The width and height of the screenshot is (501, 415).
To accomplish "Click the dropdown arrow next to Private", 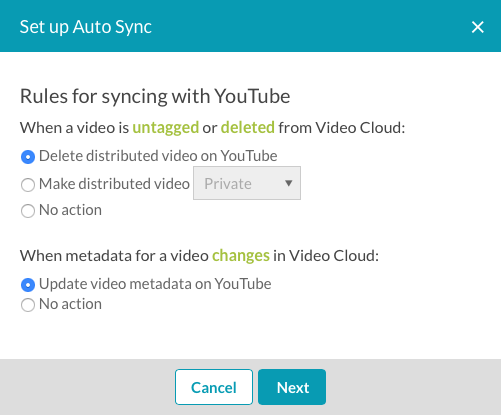I will 289,183.
